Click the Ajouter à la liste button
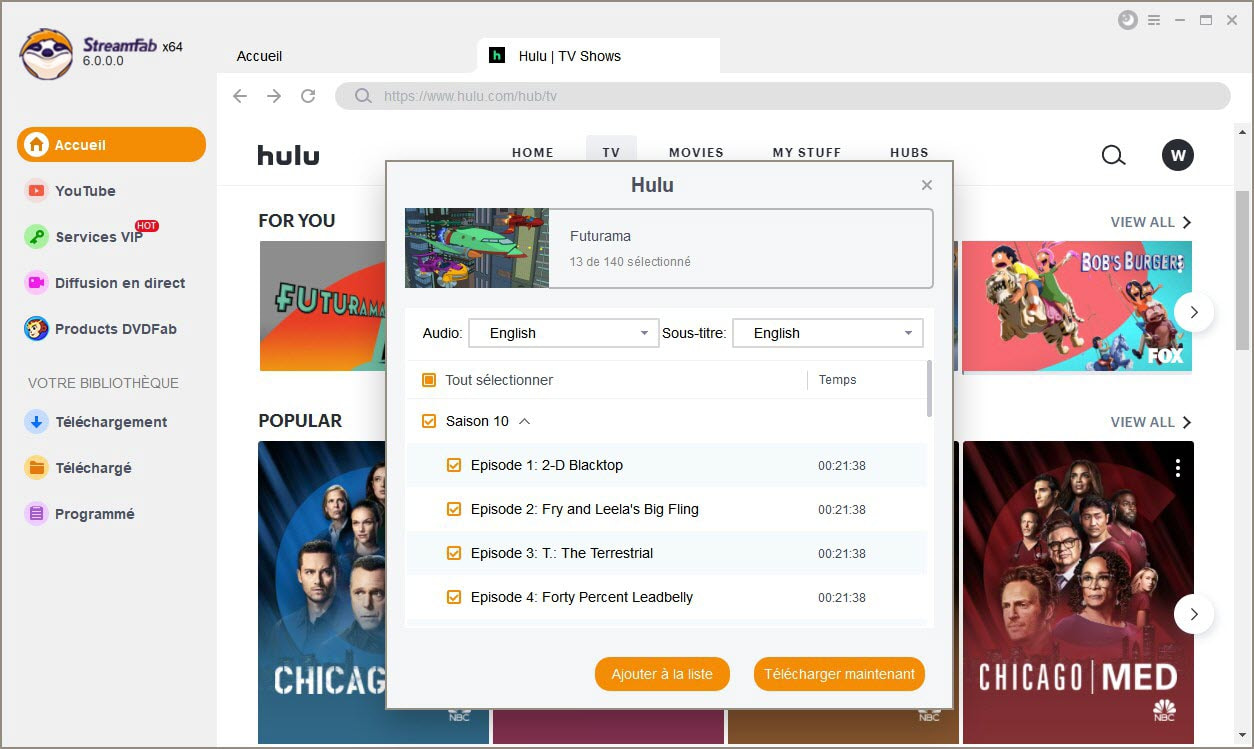 [662, 674]
